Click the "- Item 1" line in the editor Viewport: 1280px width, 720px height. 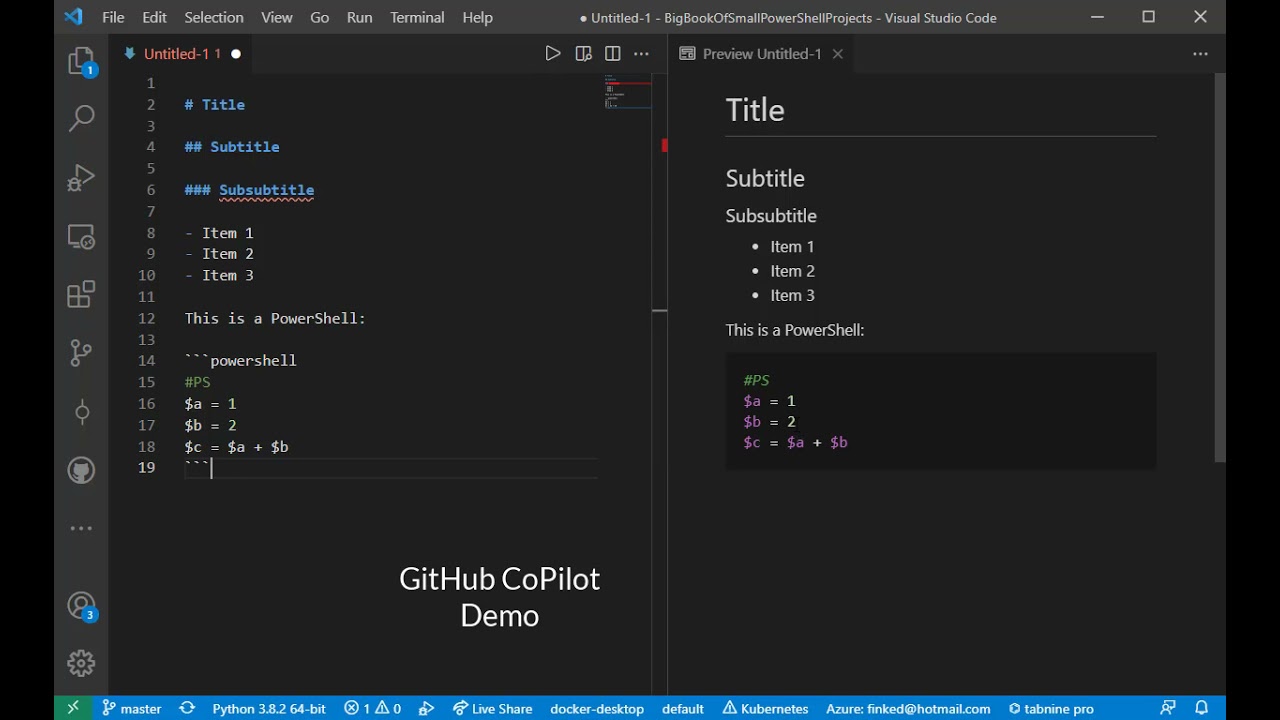(x=219, y=233)
